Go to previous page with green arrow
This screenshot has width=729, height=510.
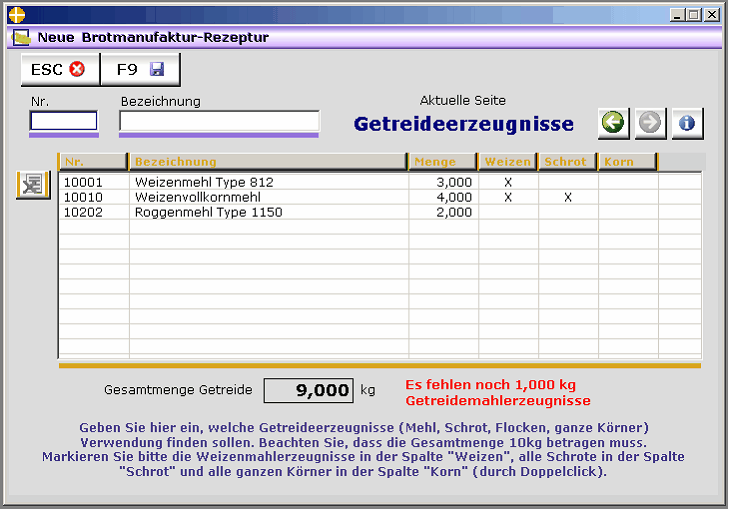click(613, 123)
